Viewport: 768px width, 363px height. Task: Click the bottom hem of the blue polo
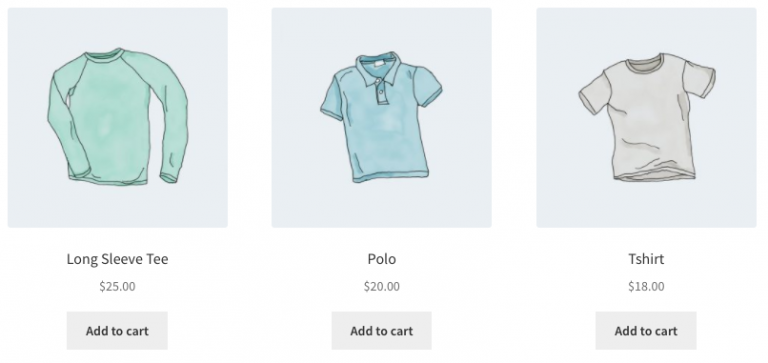click(x=390, y=176)
